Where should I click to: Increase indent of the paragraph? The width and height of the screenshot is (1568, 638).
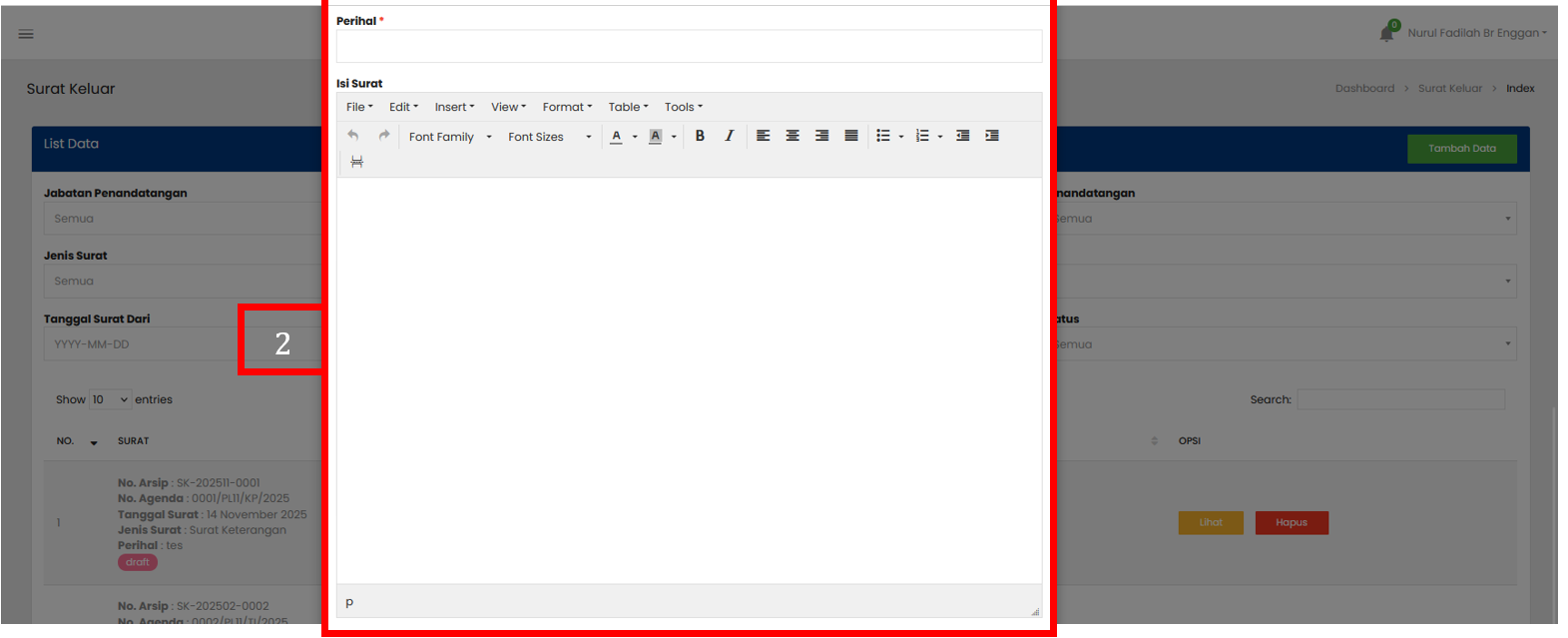coord(992,136)
